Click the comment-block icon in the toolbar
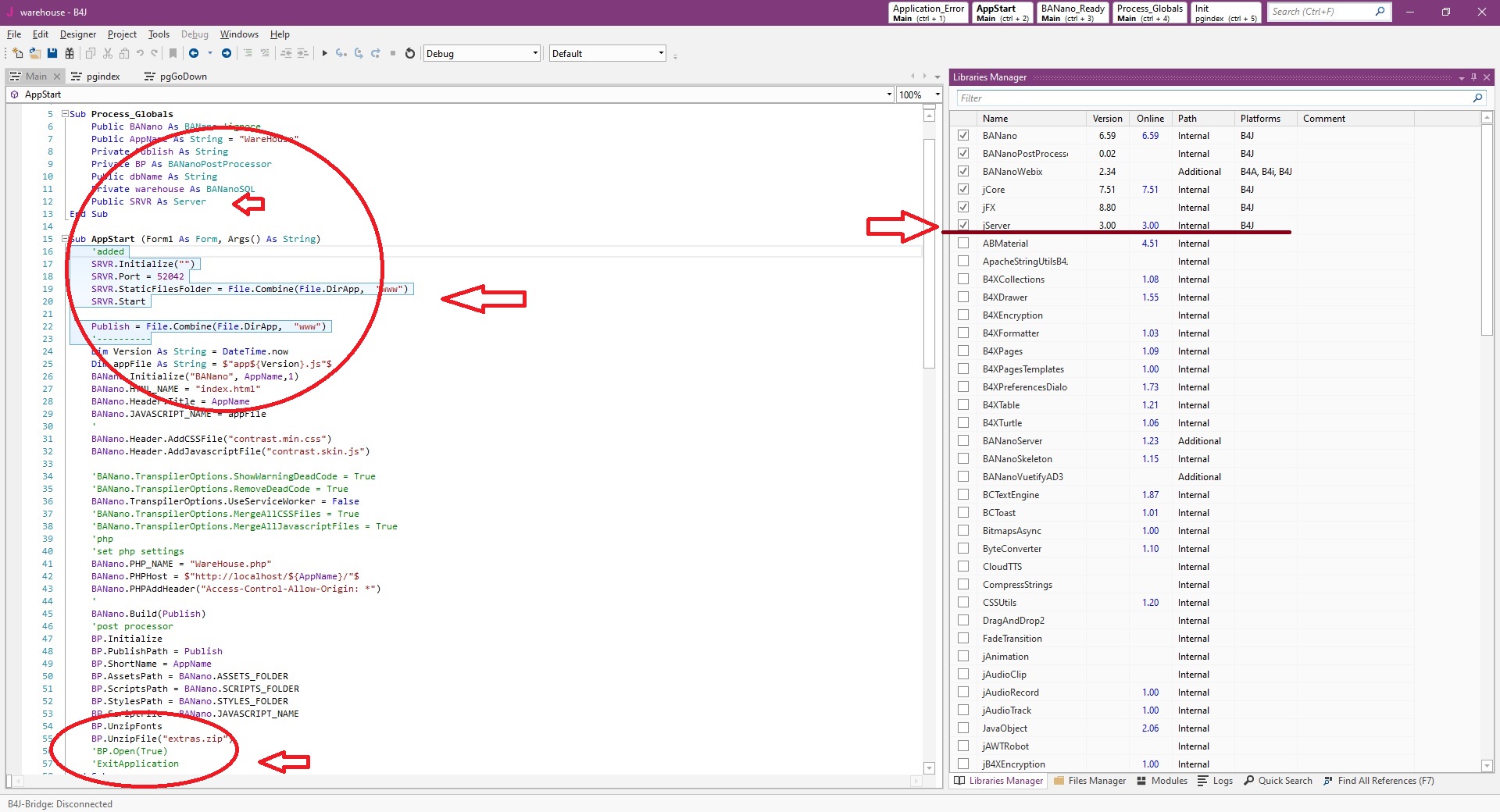 248,53
